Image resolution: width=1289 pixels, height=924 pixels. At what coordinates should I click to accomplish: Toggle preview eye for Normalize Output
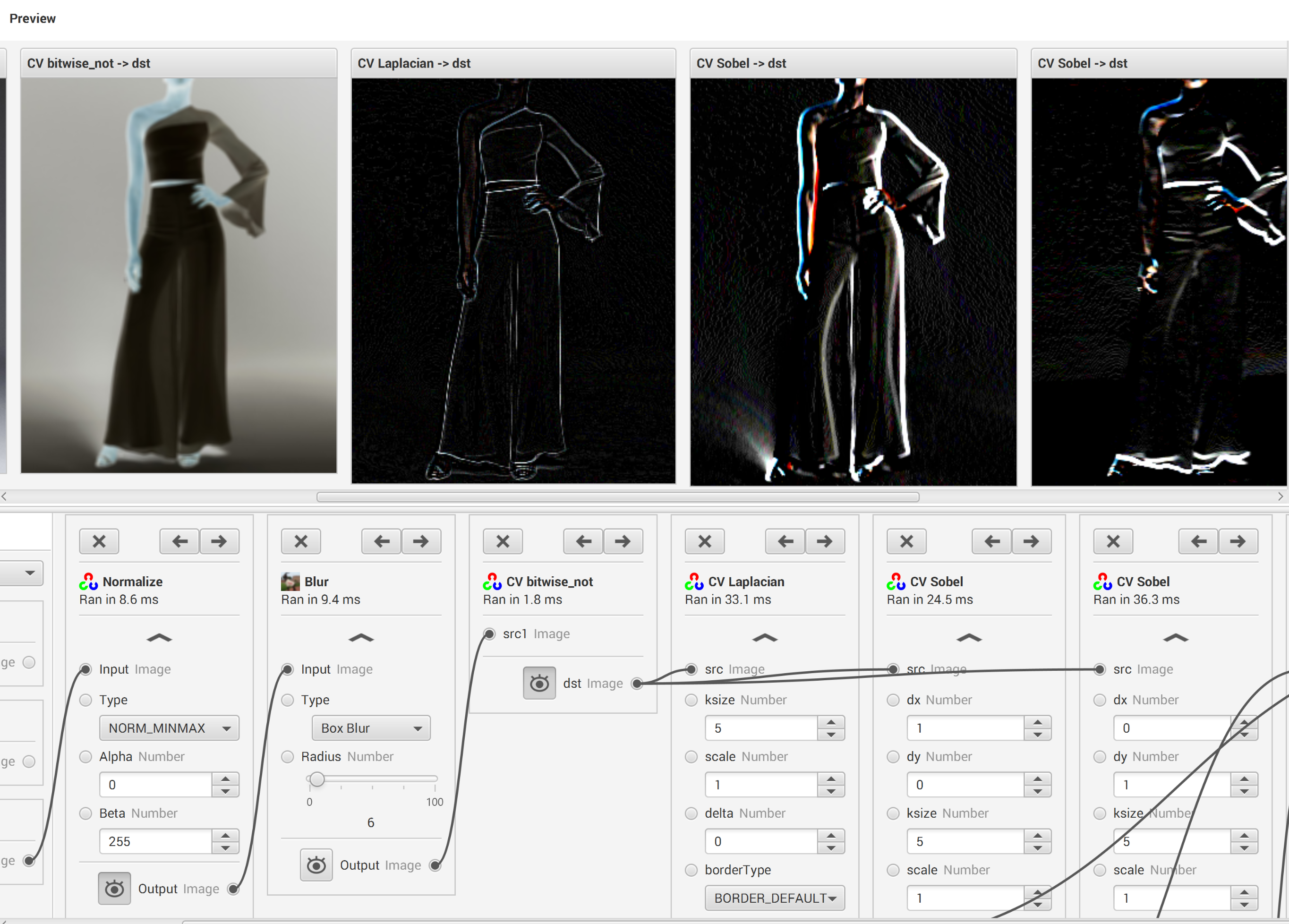coord(114,888)
